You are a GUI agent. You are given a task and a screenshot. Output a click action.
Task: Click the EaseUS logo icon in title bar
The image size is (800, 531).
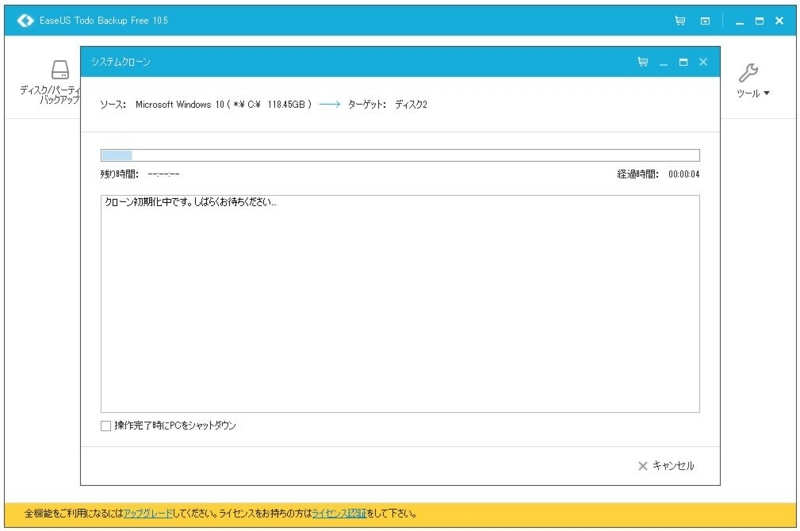point(25,20)
